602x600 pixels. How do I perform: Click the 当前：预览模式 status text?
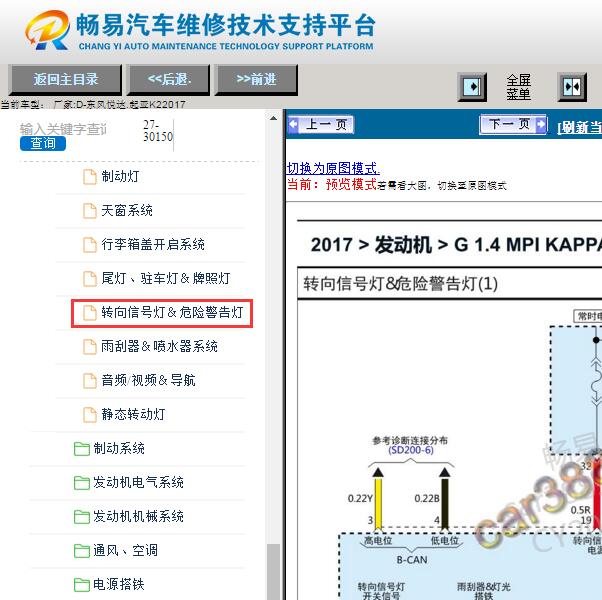coord(332,185)
